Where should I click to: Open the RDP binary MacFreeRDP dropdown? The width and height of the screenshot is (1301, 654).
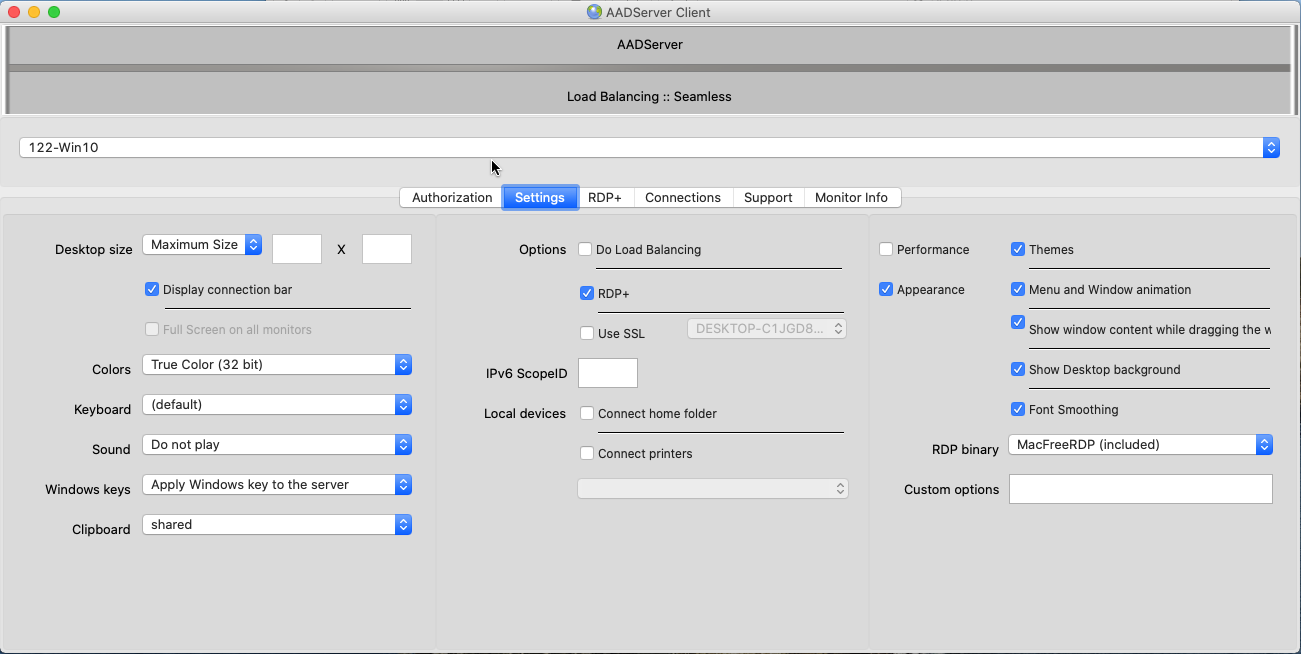[x=1140, y=445]
